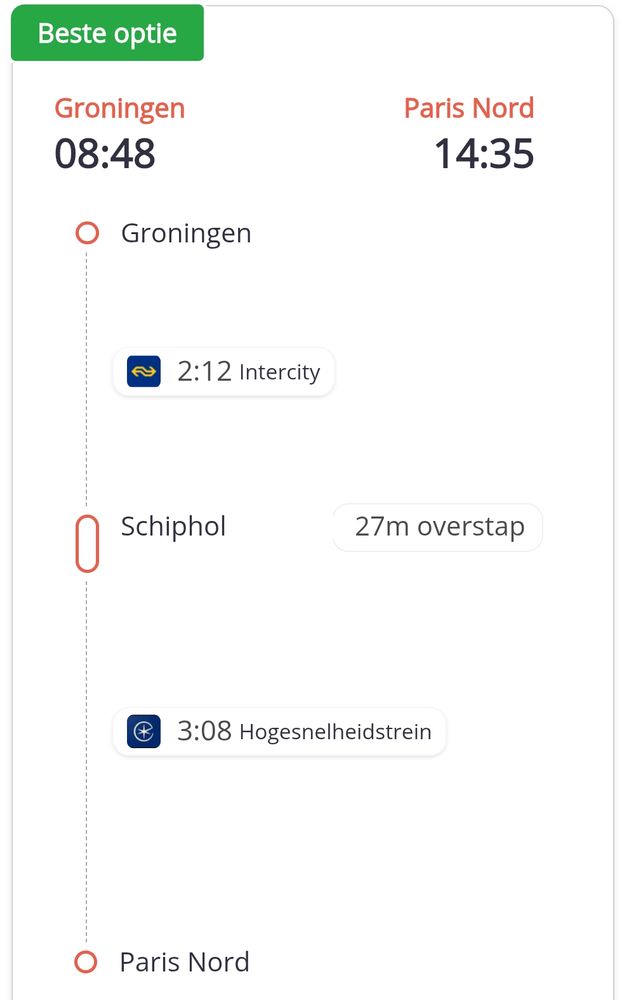Viewport: 622px width, 1000px height.
Task: Expand the Schiphol transfer information
Action: click(437, 527)
